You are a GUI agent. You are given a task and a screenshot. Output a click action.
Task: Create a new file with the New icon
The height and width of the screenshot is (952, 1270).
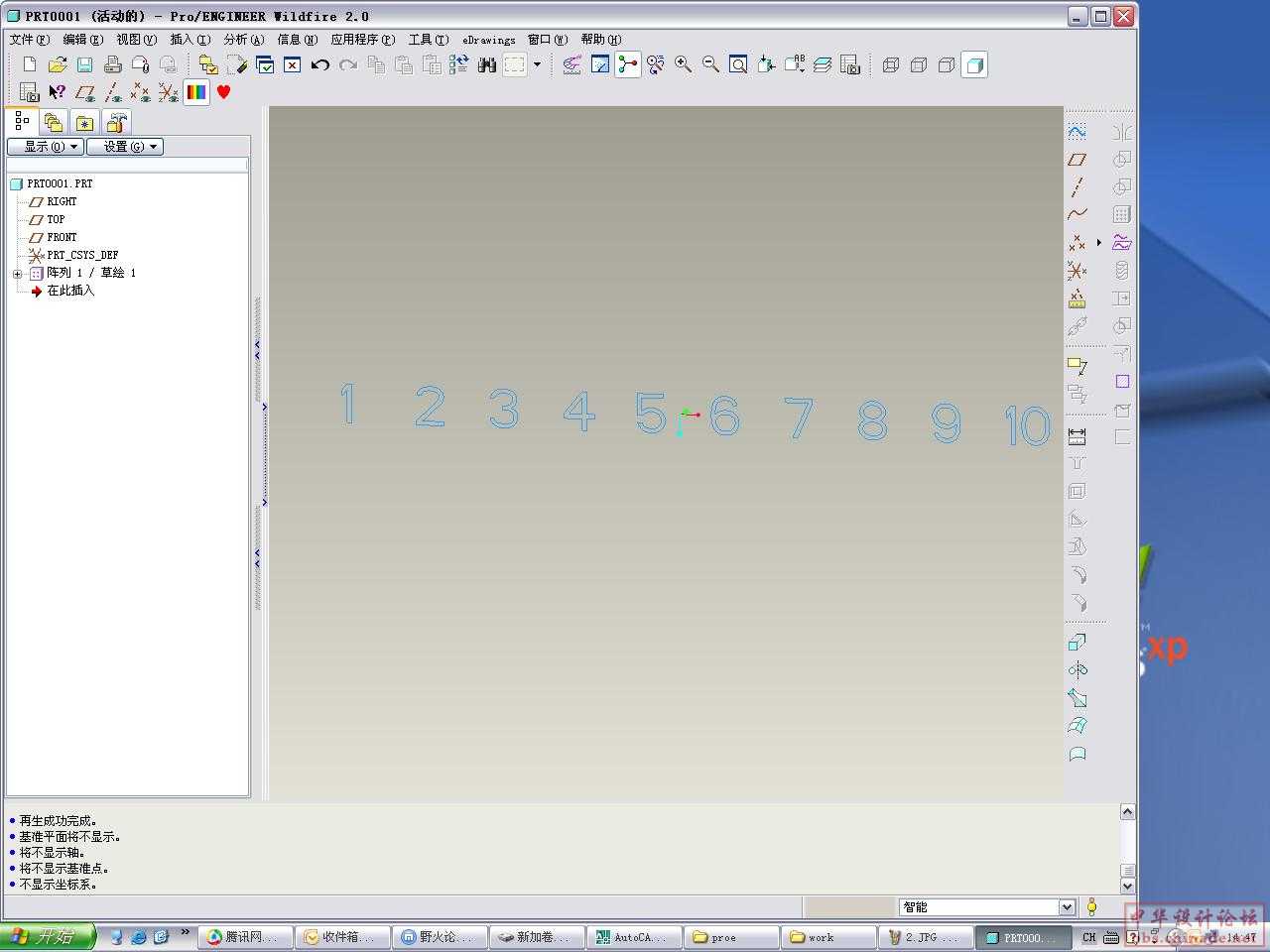click(30, 65)
